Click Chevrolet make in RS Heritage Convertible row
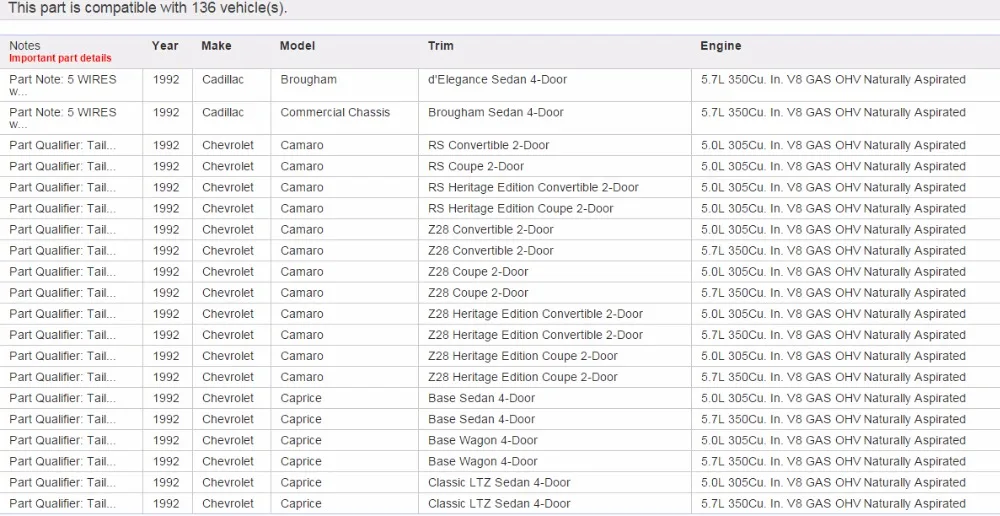Screen dimensions: 1000x516 click(x=228, y=188)
